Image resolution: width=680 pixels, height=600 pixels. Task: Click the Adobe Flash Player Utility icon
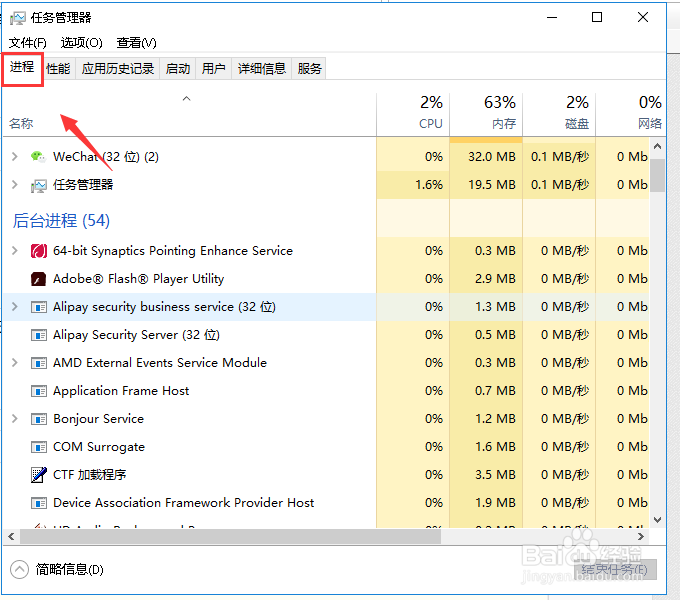[x=39, y=279]
